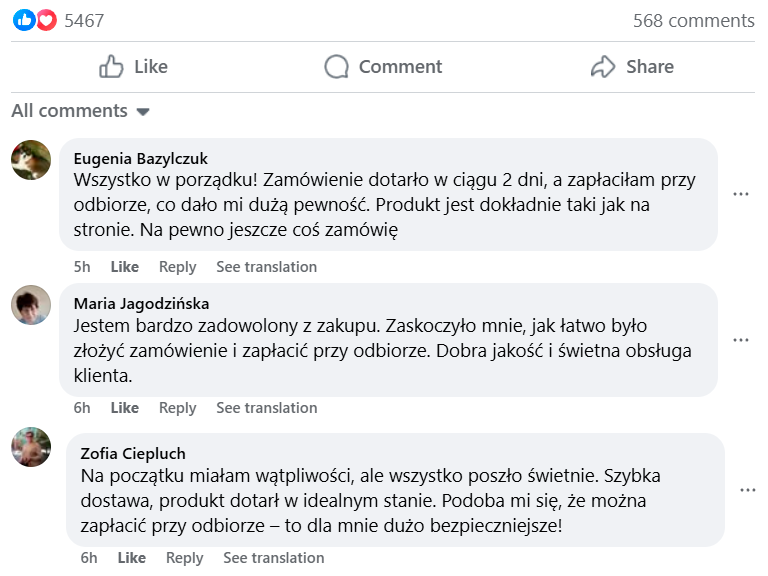768x576 pixels.
Task: See translation of Eugenia Bazylczuk's comment
Action: 266,267
